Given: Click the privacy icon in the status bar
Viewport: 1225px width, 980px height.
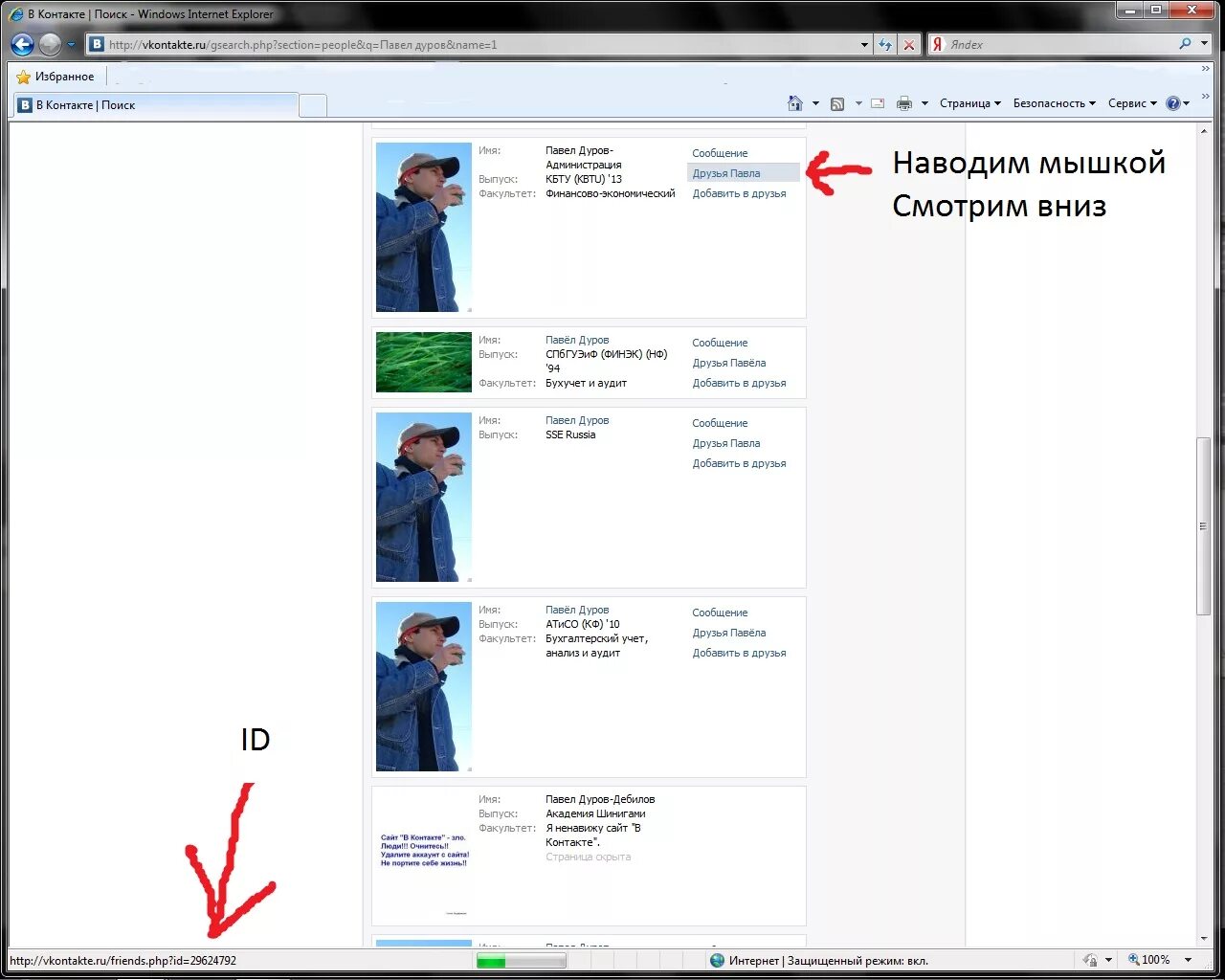Looking at the screenshot, I should 1090,960.
